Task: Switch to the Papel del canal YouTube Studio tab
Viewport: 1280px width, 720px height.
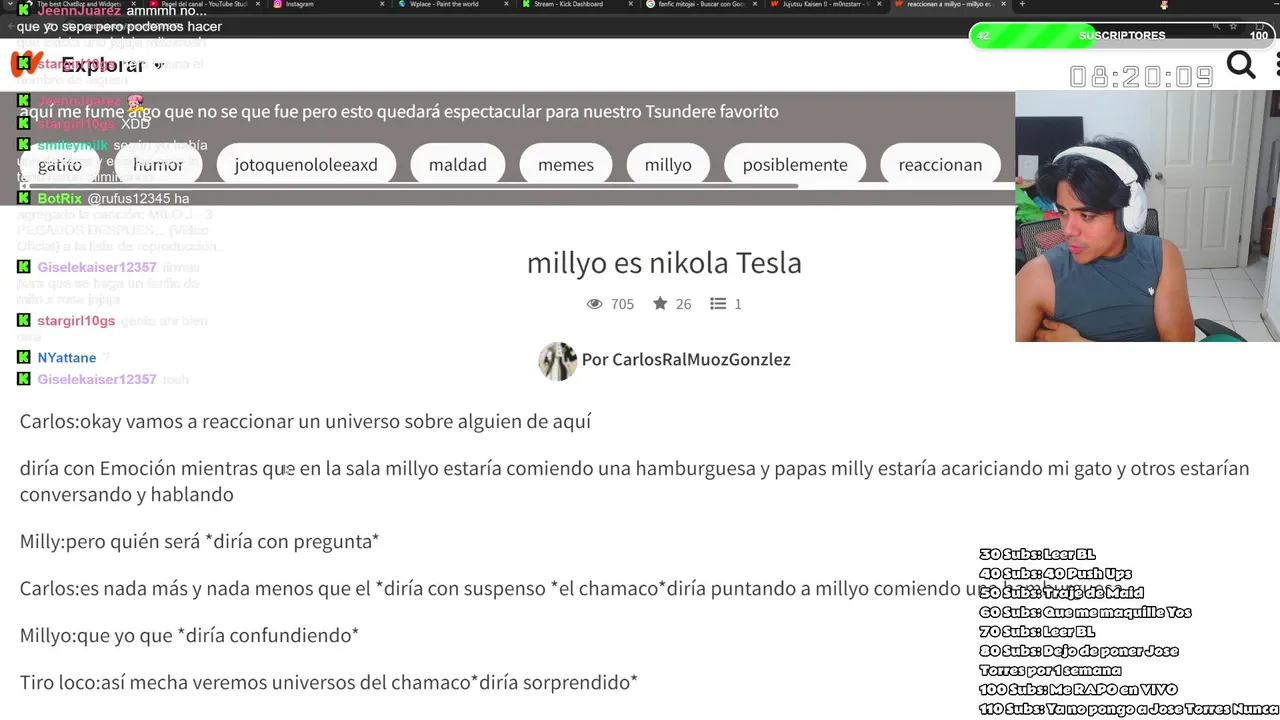Action: tap(204, 4)
